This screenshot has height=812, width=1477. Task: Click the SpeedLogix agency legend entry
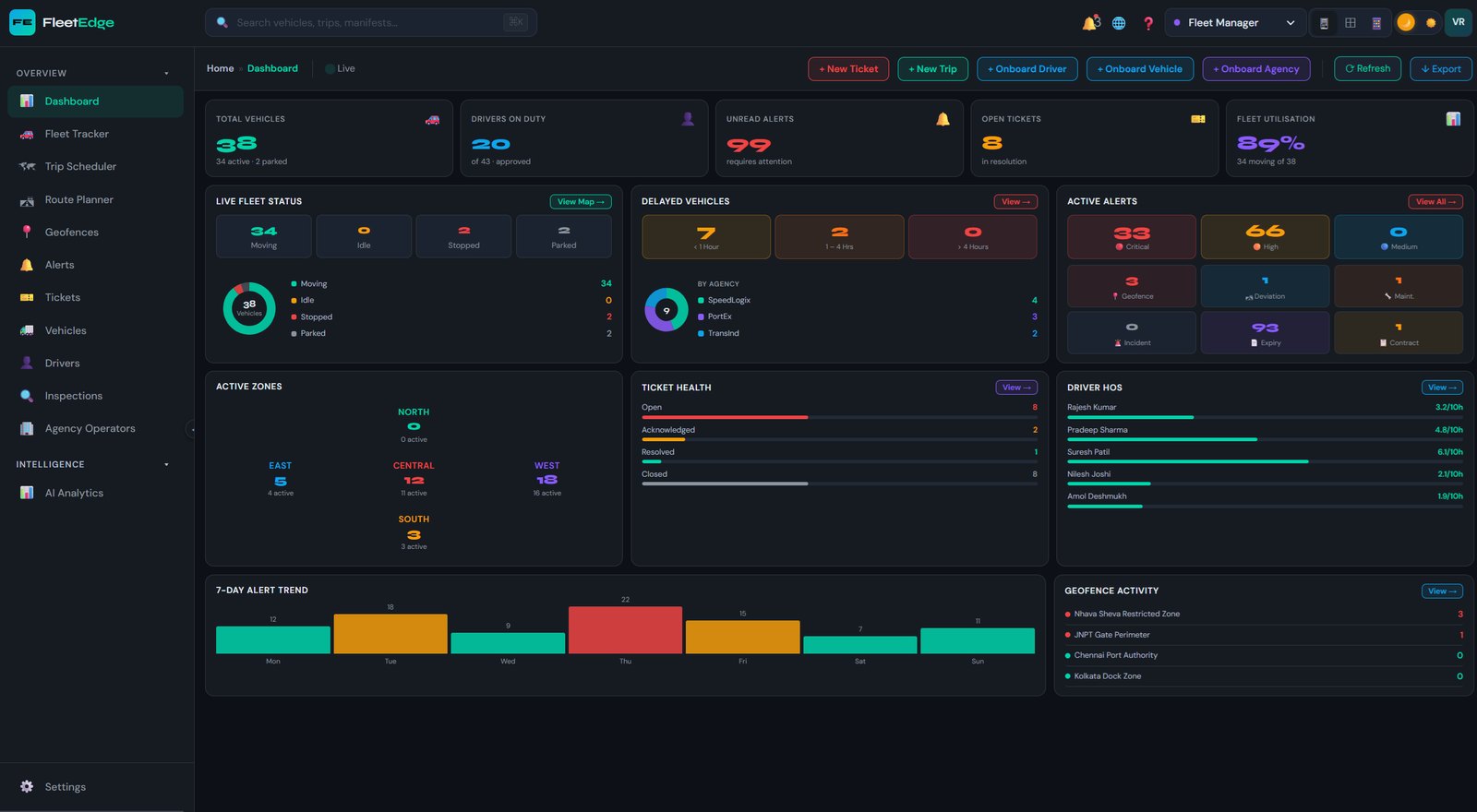click(x=867, y=300)
